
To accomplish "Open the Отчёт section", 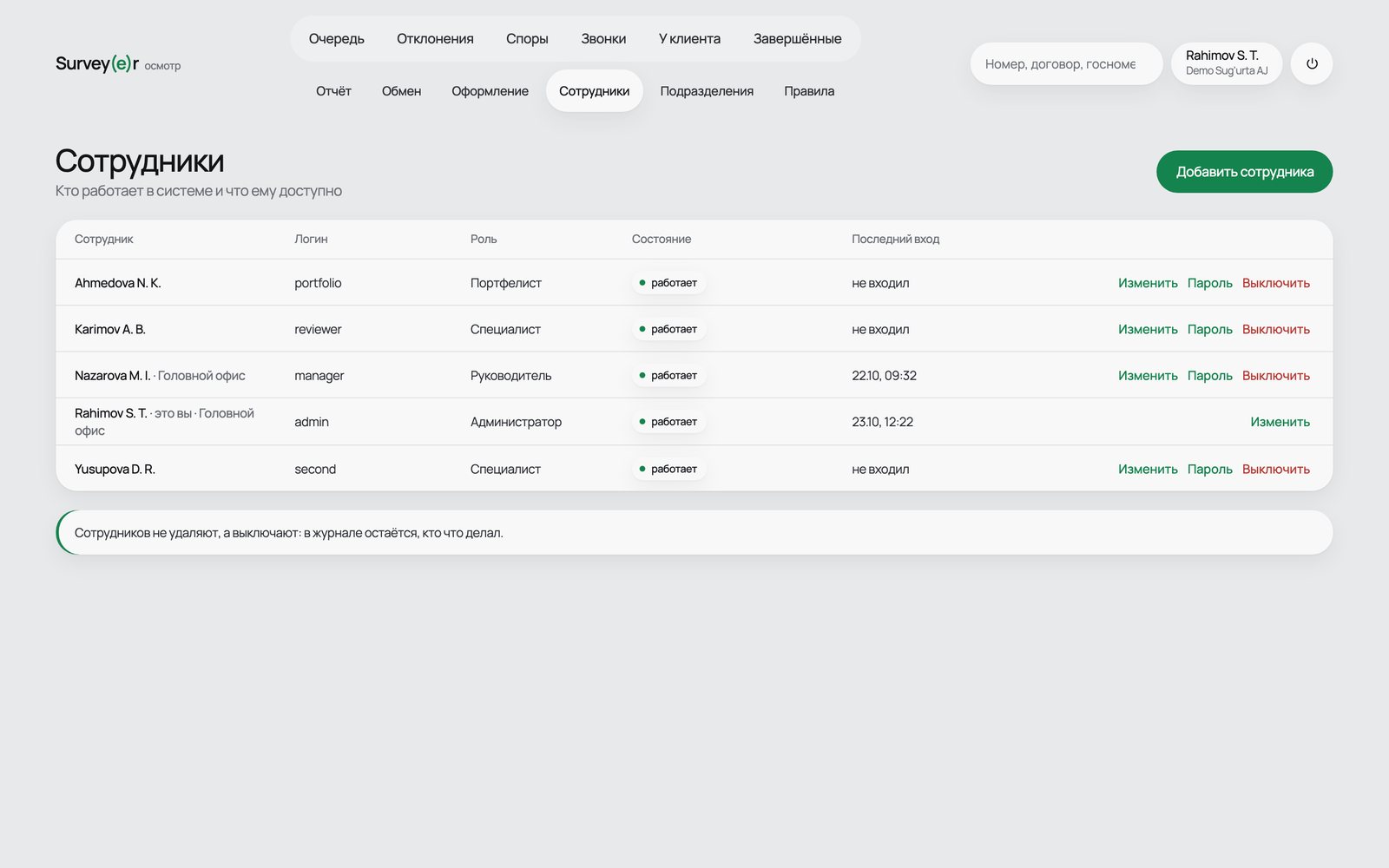I will [333, 91].
